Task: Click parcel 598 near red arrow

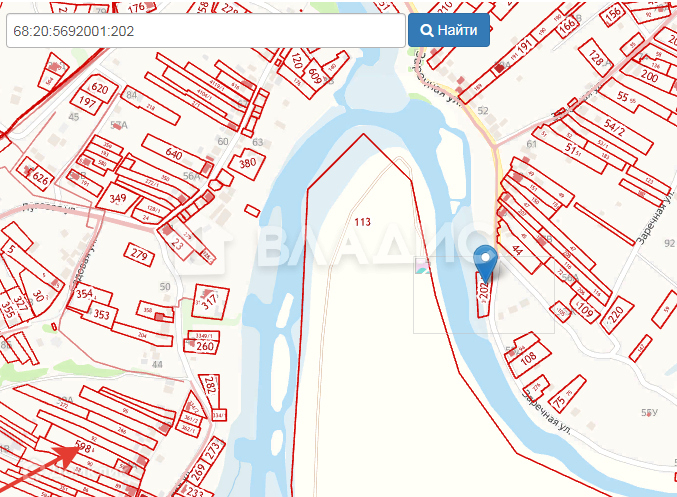Action: [83, 446]
